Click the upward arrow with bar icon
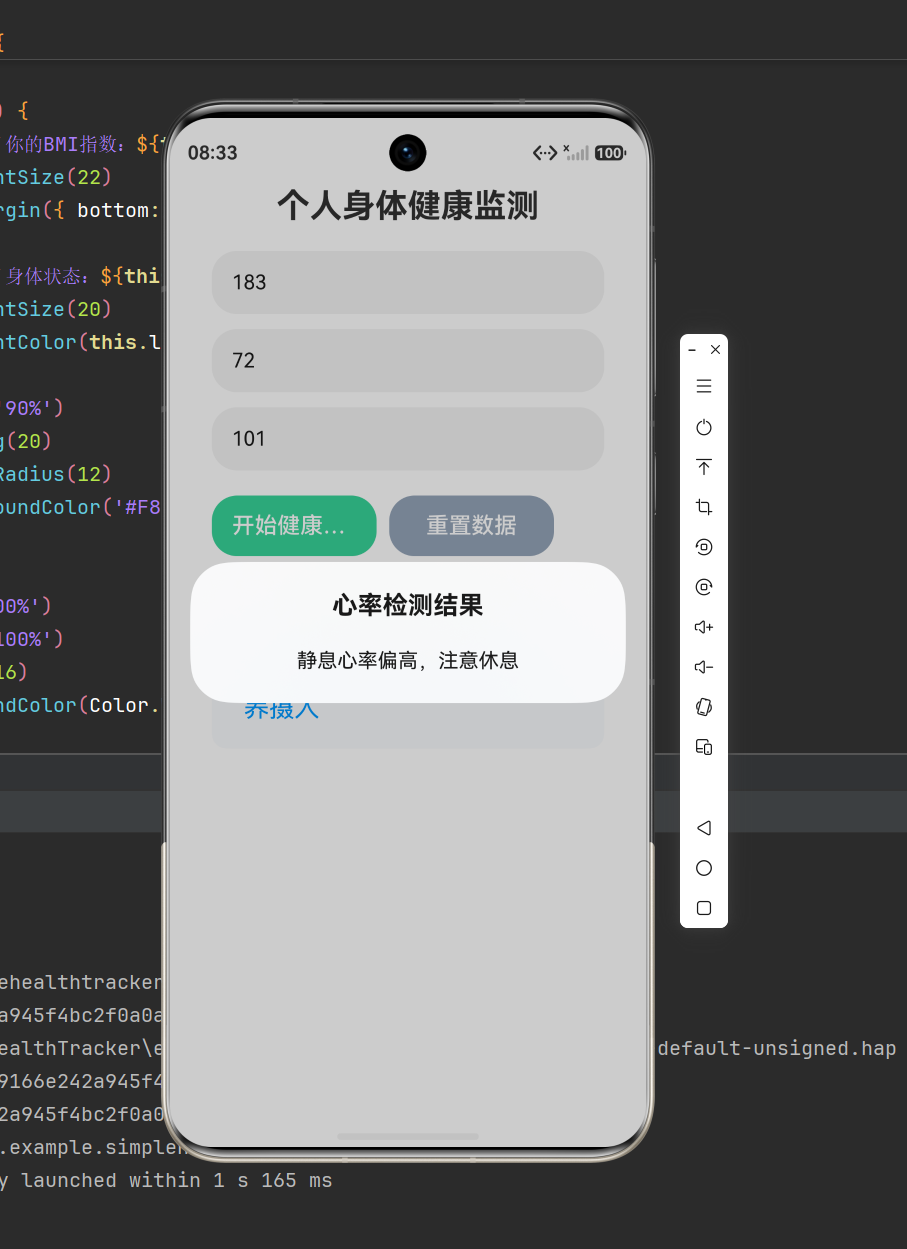The image size is (907, 1249). coord(704,467)
